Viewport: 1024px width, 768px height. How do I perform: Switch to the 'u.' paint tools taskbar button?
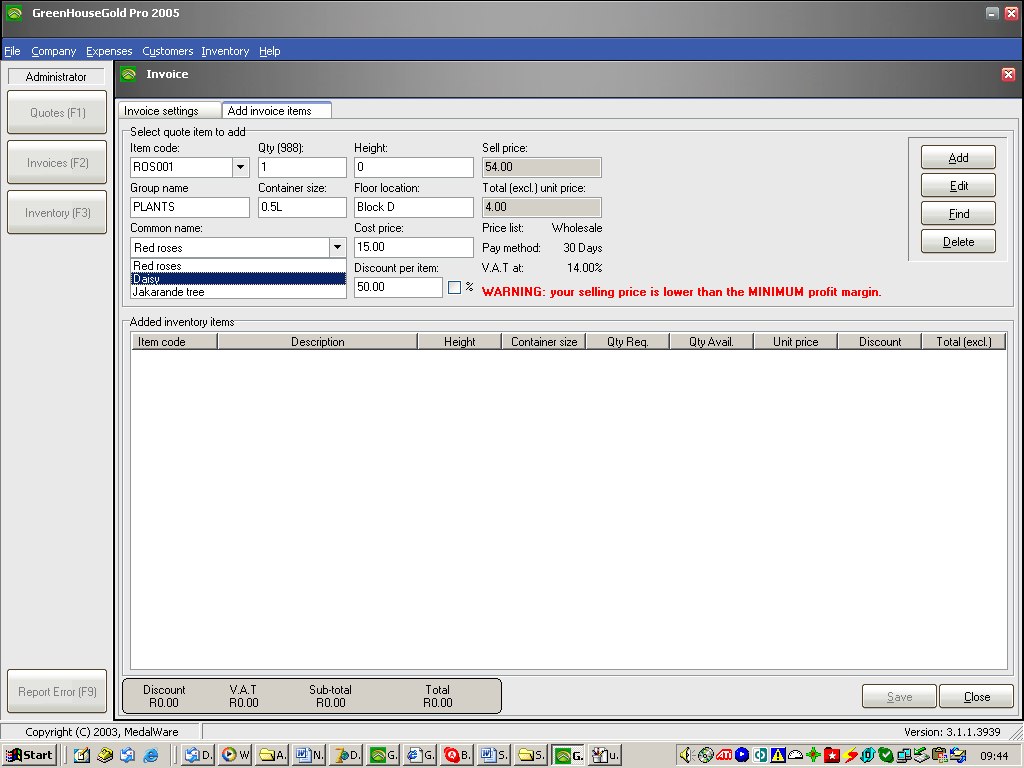pos(605,755)
